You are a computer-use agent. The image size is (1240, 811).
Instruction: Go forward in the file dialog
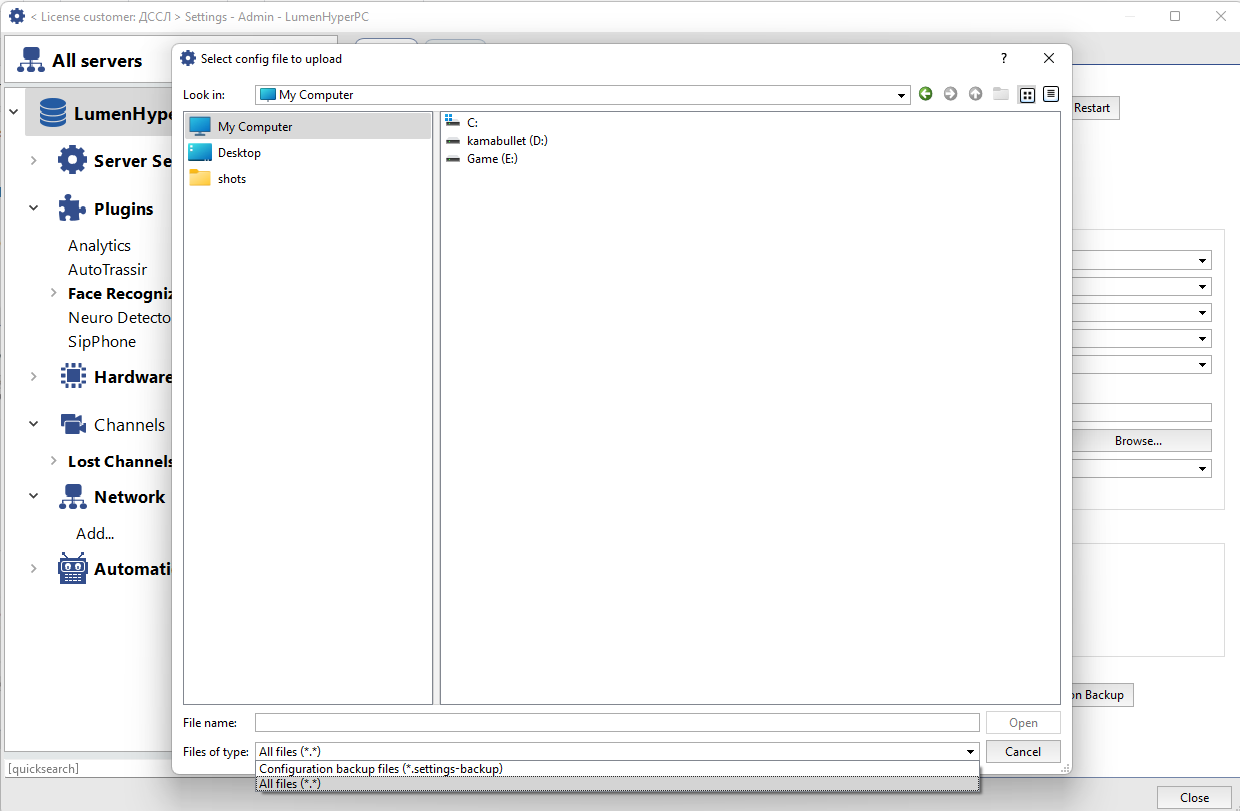[x=950, y=94]
